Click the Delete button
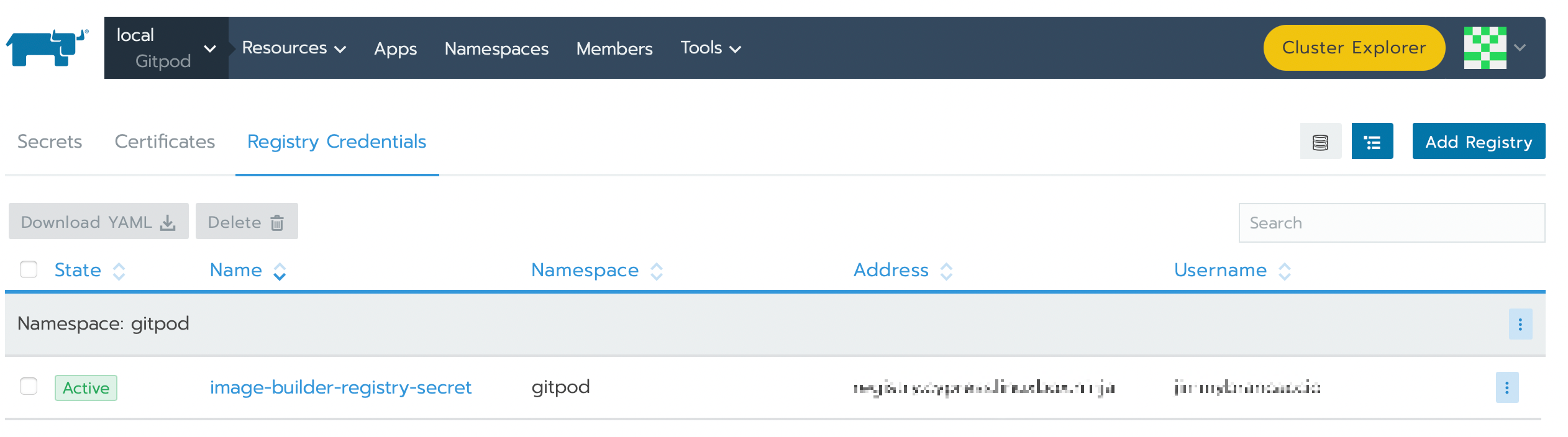1568x437 pixels. 247,222
